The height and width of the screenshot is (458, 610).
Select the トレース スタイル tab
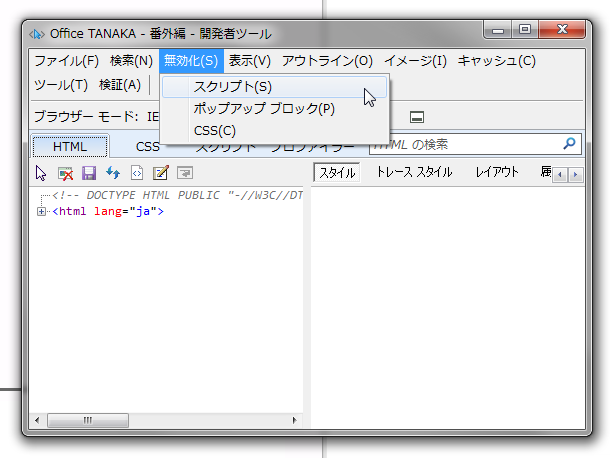coord(414,172)
